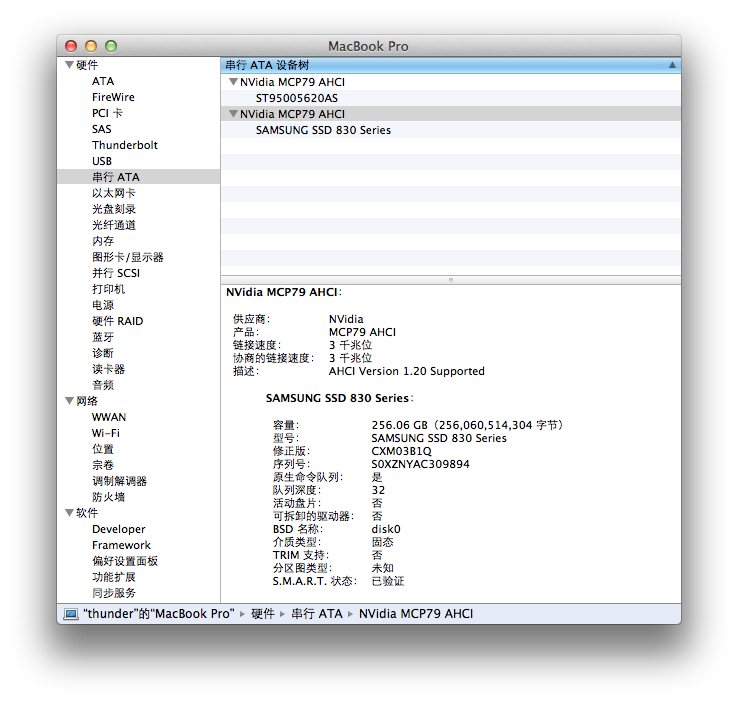Click NVidia MCP79 AHCI in the path bar
The height and width of the screenshot is (703, 738).
pos(416,614)
